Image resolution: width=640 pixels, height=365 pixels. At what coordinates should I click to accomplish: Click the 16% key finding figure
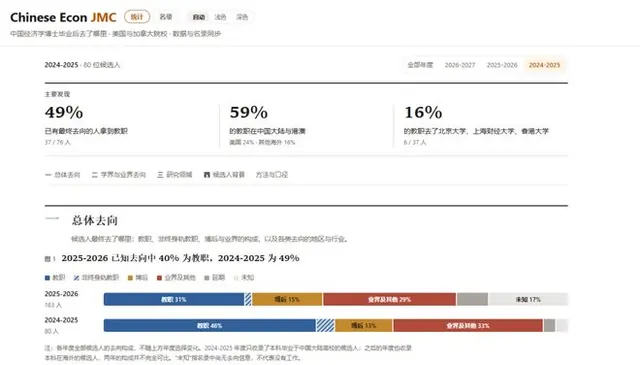(423, 112)
